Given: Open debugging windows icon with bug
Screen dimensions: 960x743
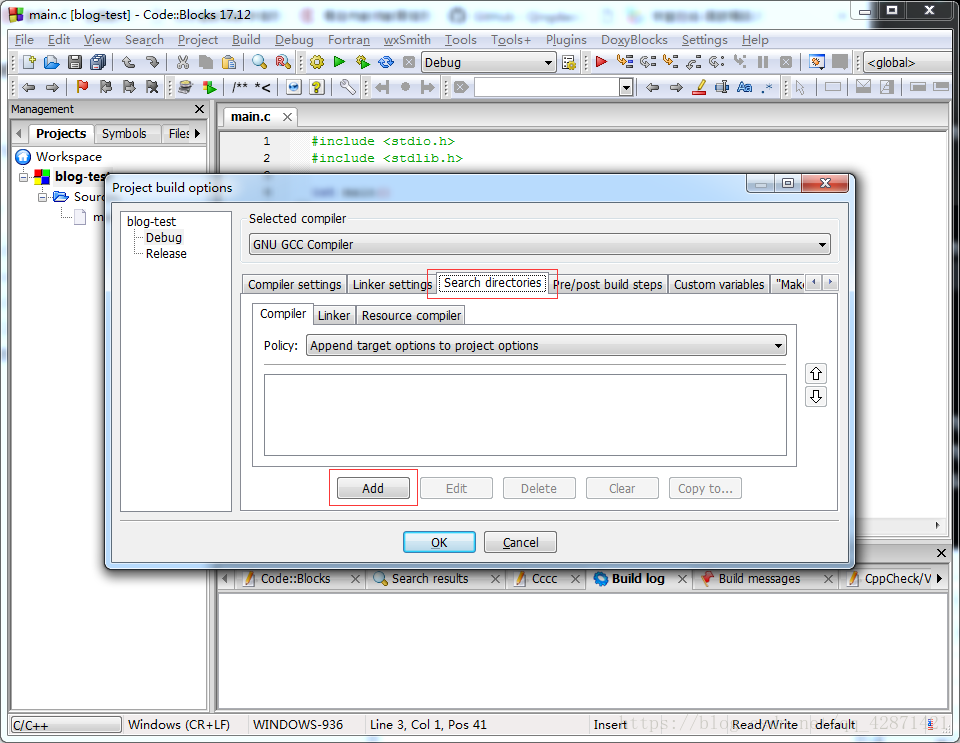Looking at the screenshot, I should 816,62.
